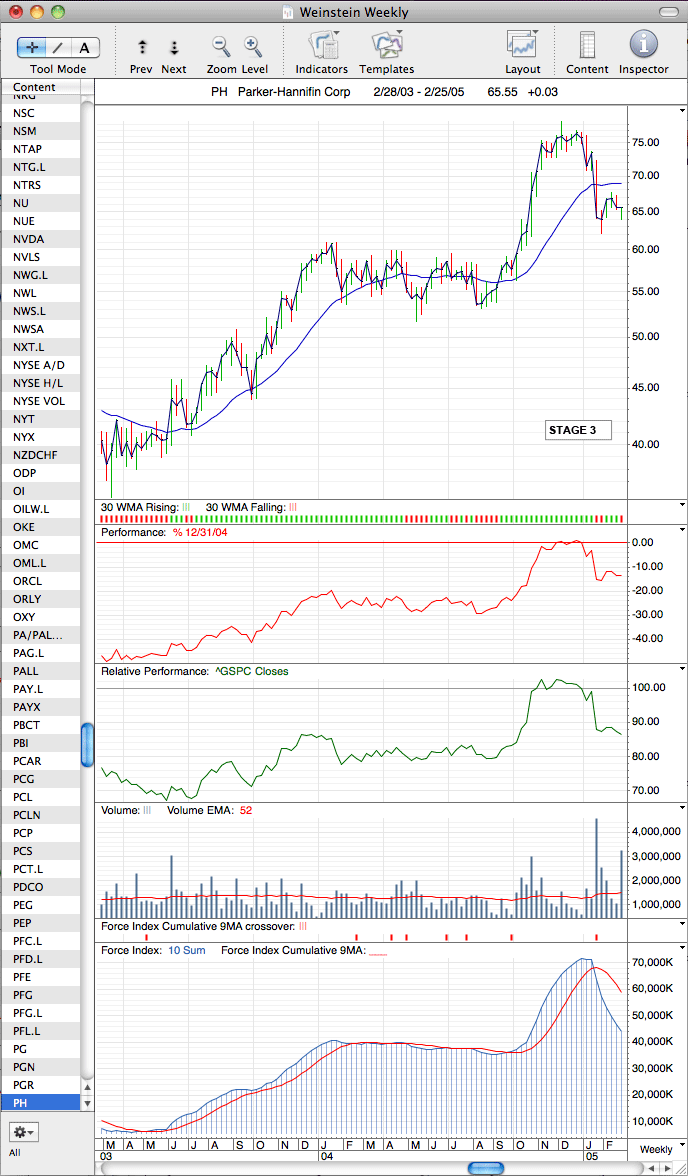Click the All filter label

coord(16,1153)
